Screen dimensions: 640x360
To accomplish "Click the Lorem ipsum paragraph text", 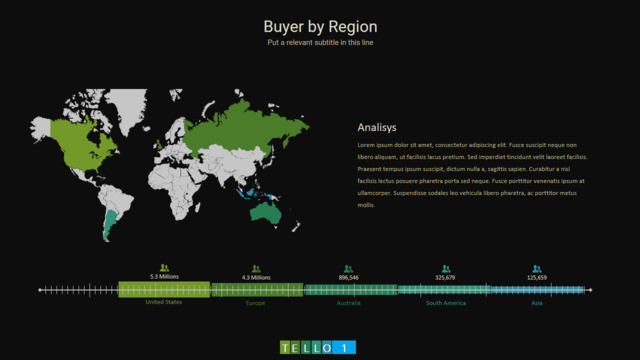I will point(472,175).
